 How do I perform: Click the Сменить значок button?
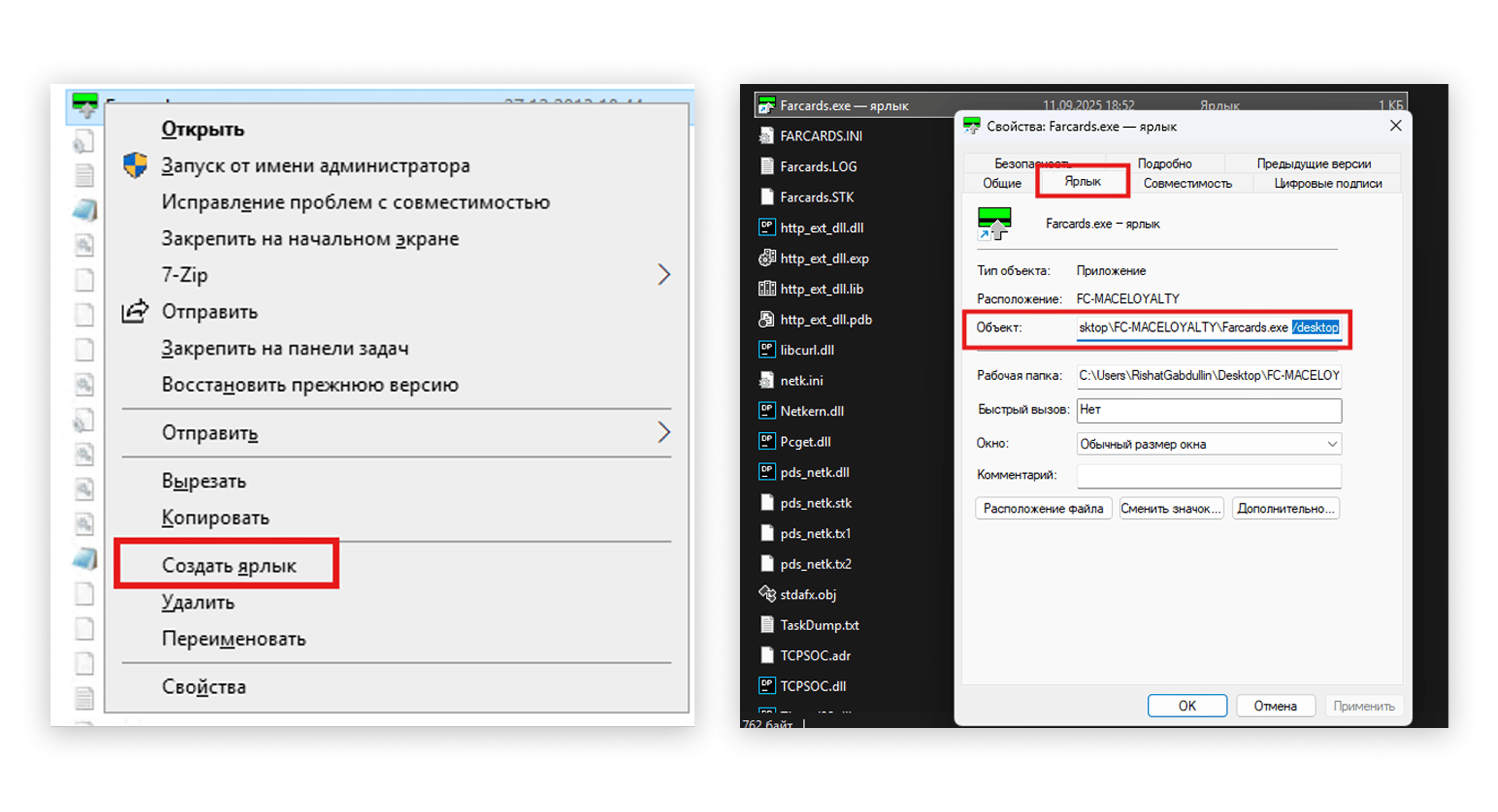pyautogui.click(x=1171, y=508)
